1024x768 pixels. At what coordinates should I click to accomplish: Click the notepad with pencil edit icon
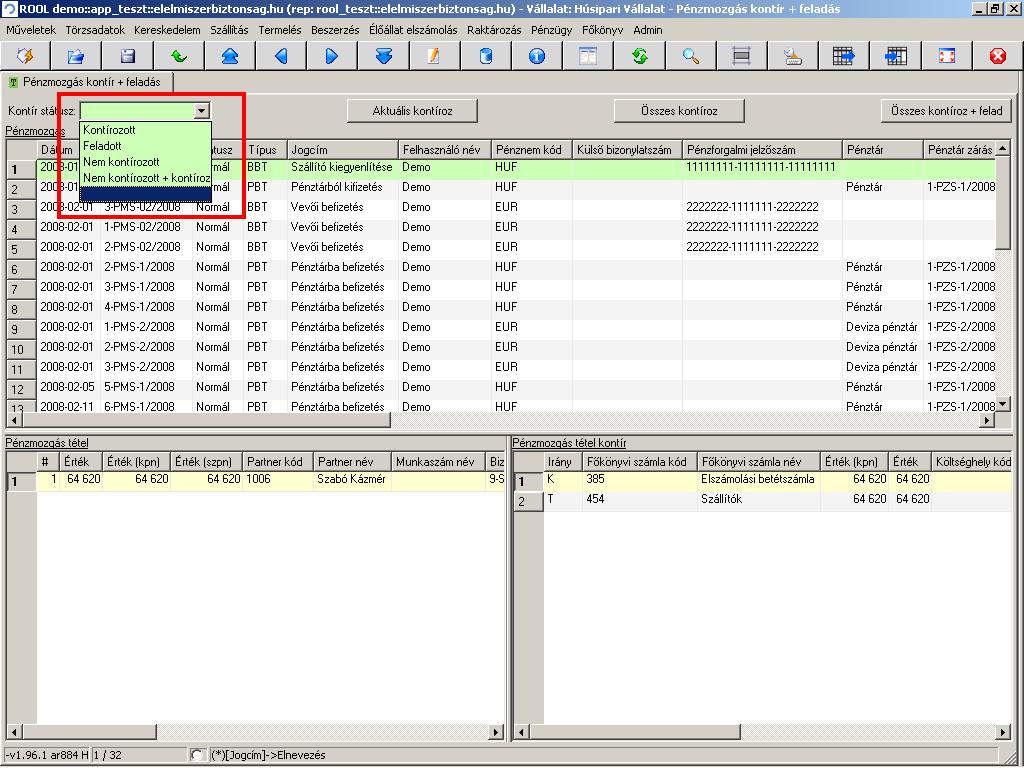pyautogui.click(x=434, y=56)
